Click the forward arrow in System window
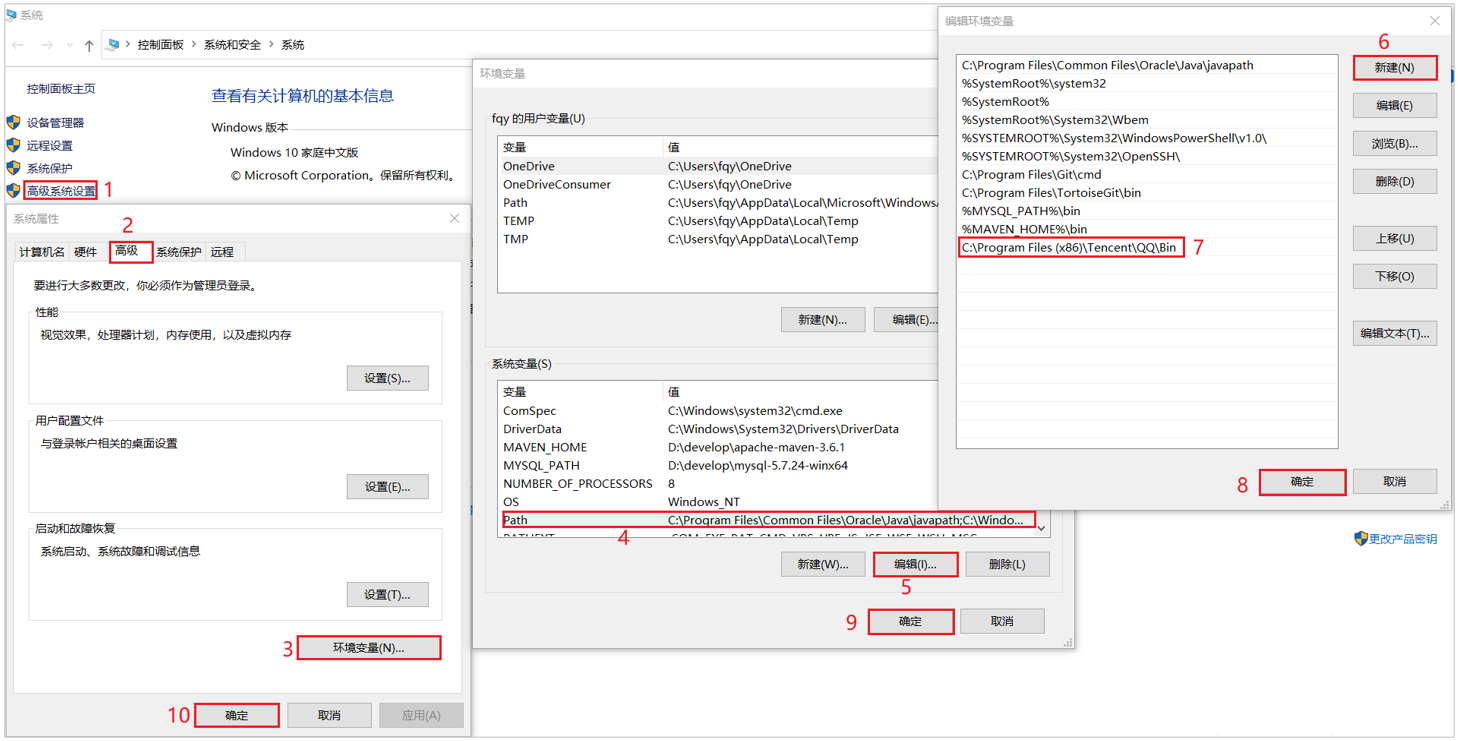The height and width of the screenshot is (741, 1458). pyautogui.click(x=46, y=45)
